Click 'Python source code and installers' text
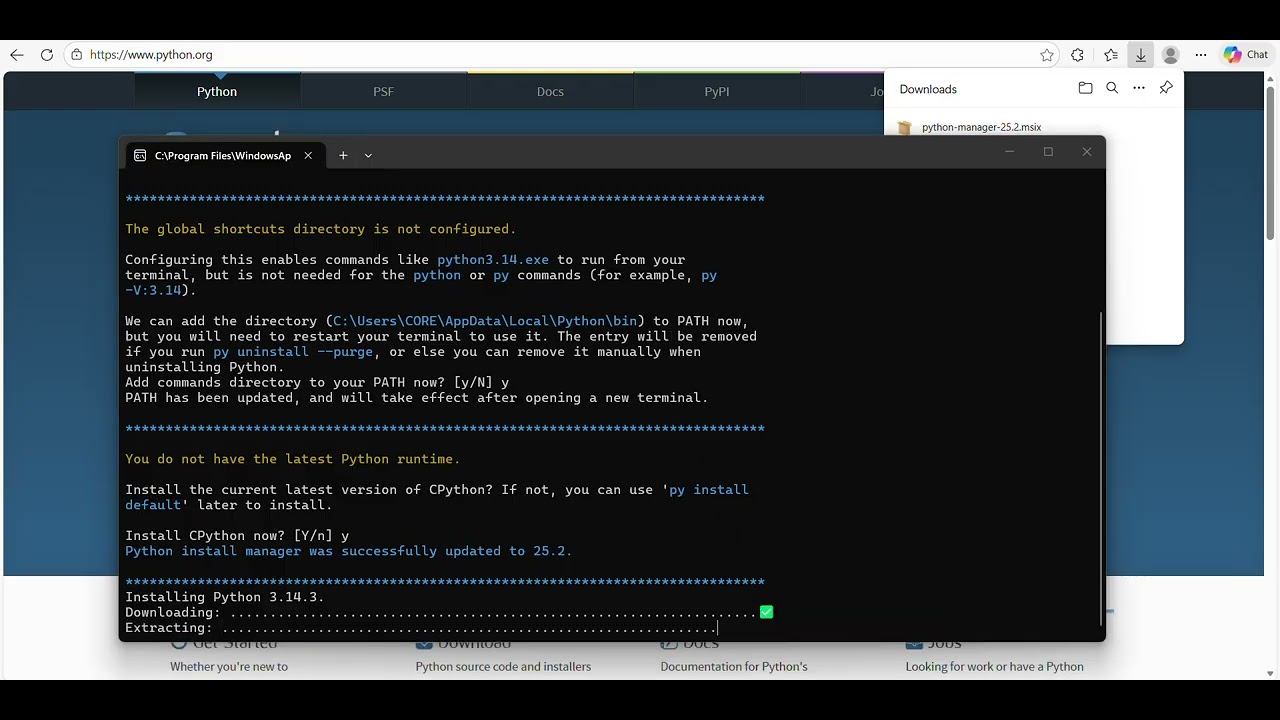This screenshot has width=1280, height=720. (503, 667)
